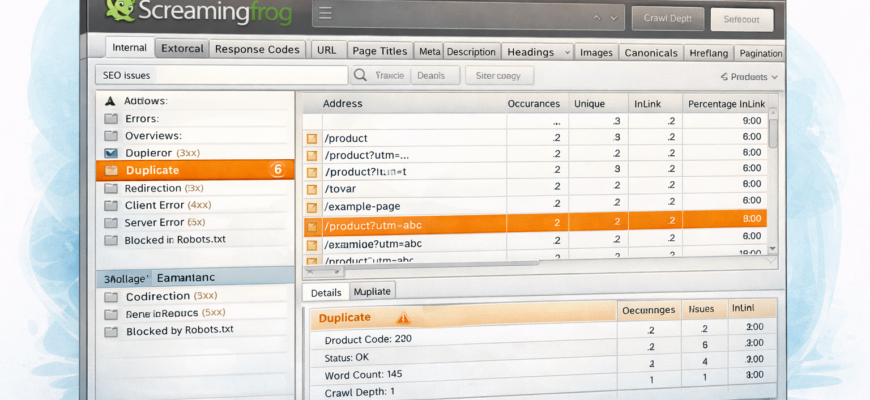Image resolution: width=870 pixels, height=400 pixels.
Task: Open the Hreflang tab
Action: (x=709, y=53)
